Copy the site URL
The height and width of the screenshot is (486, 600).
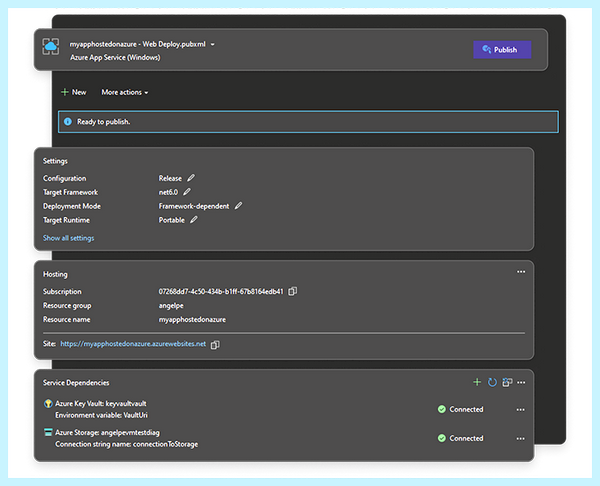215,344
